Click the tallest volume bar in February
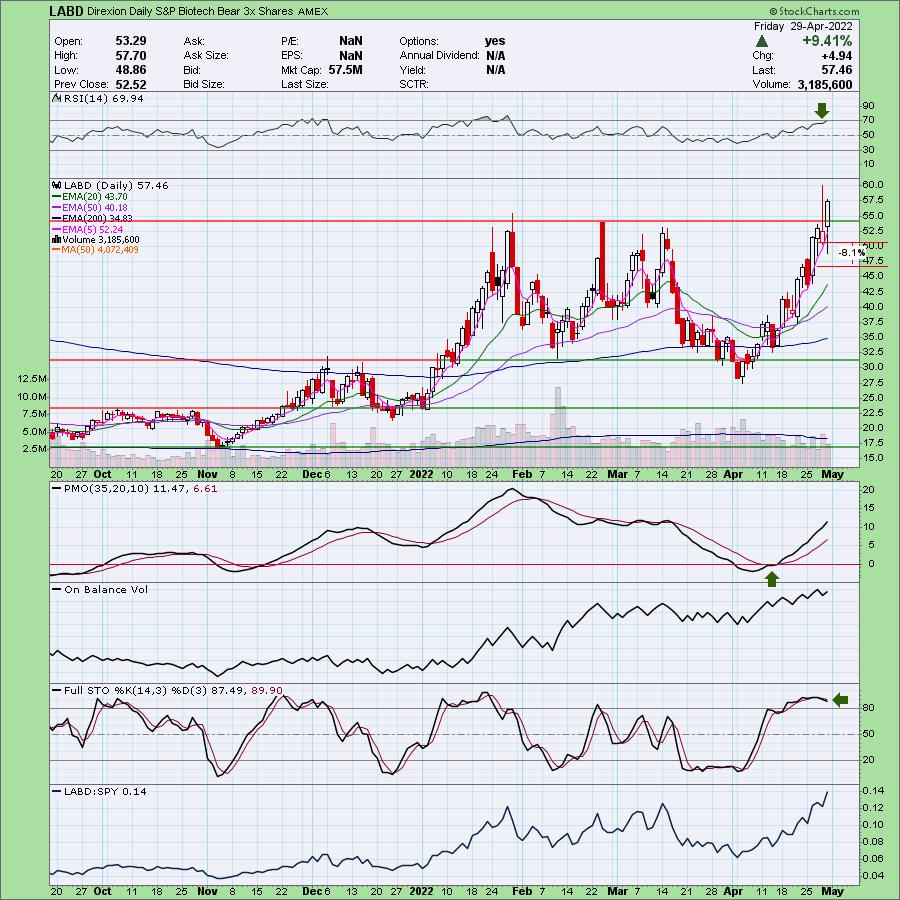 557,427
